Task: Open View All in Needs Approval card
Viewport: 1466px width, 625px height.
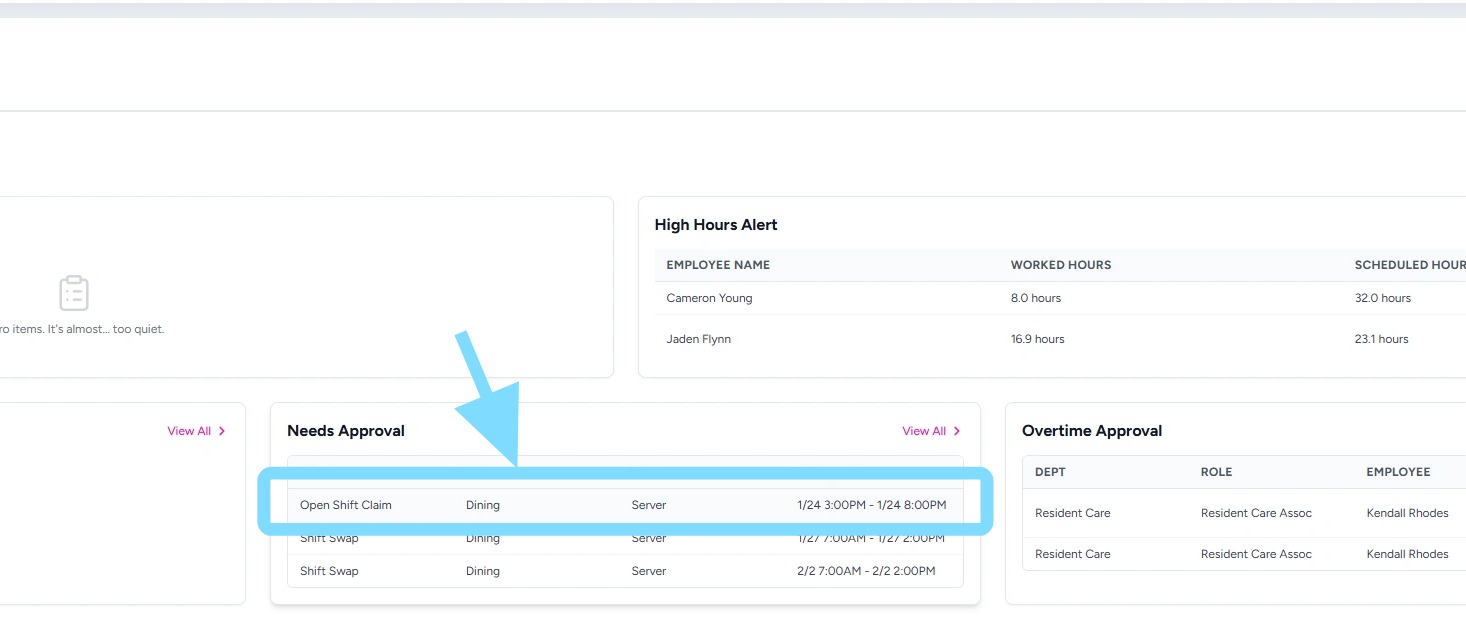Action: pos(924,431)
